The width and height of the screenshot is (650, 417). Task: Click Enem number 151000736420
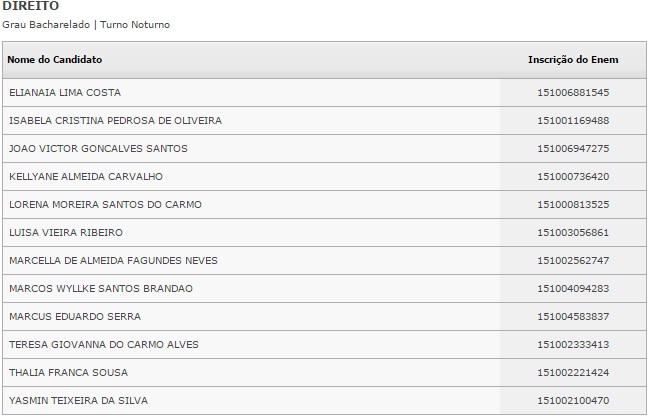click(x=573, y=177)
